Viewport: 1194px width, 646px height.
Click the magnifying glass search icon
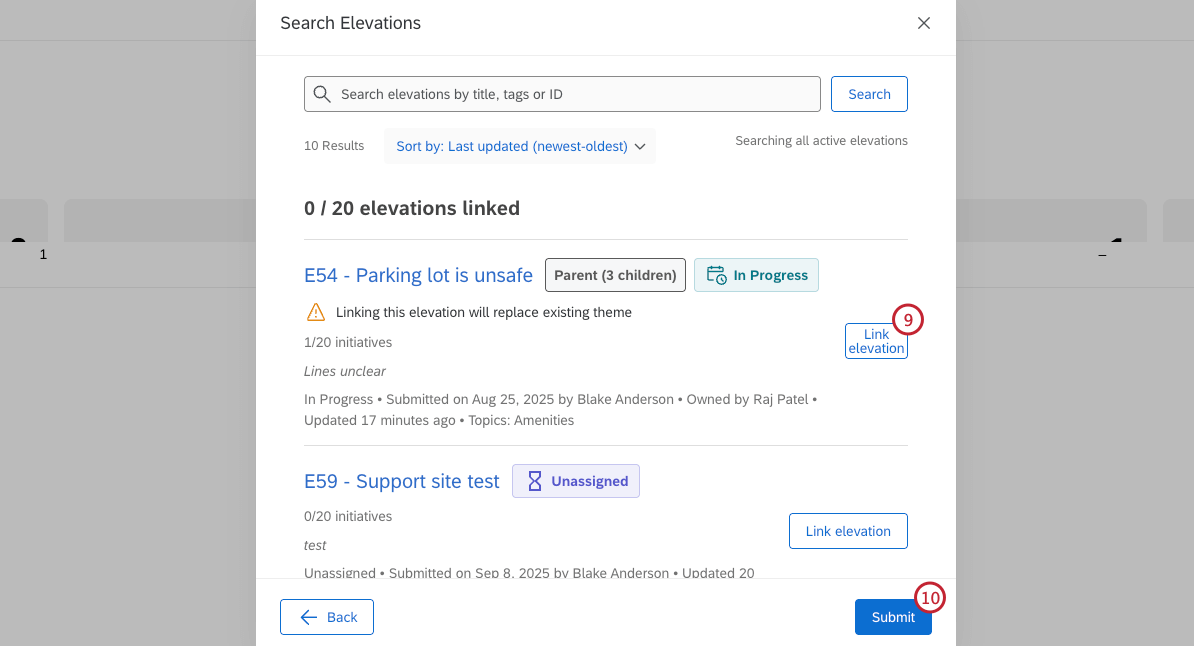[322, 93]
